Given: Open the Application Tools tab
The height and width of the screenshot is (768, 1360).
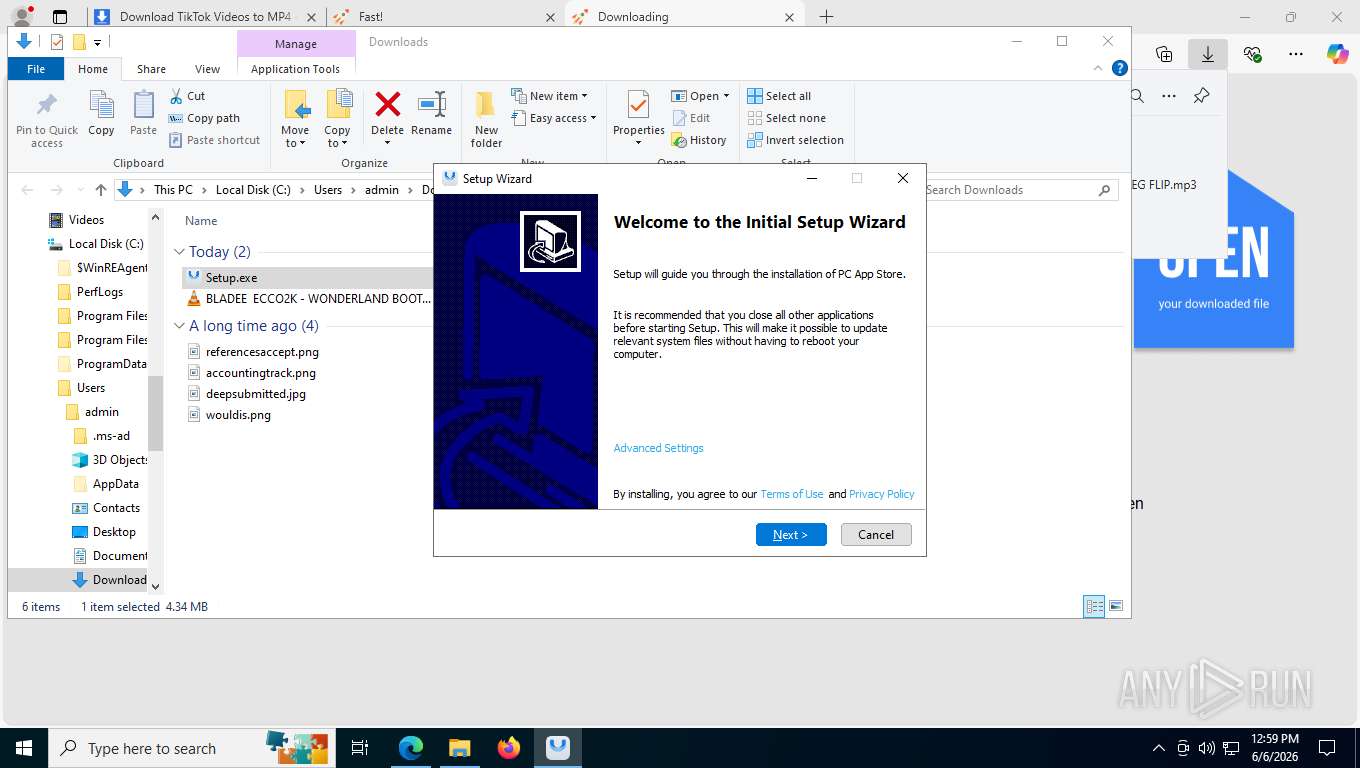Looking at the screenshot, I should (295, 69).
